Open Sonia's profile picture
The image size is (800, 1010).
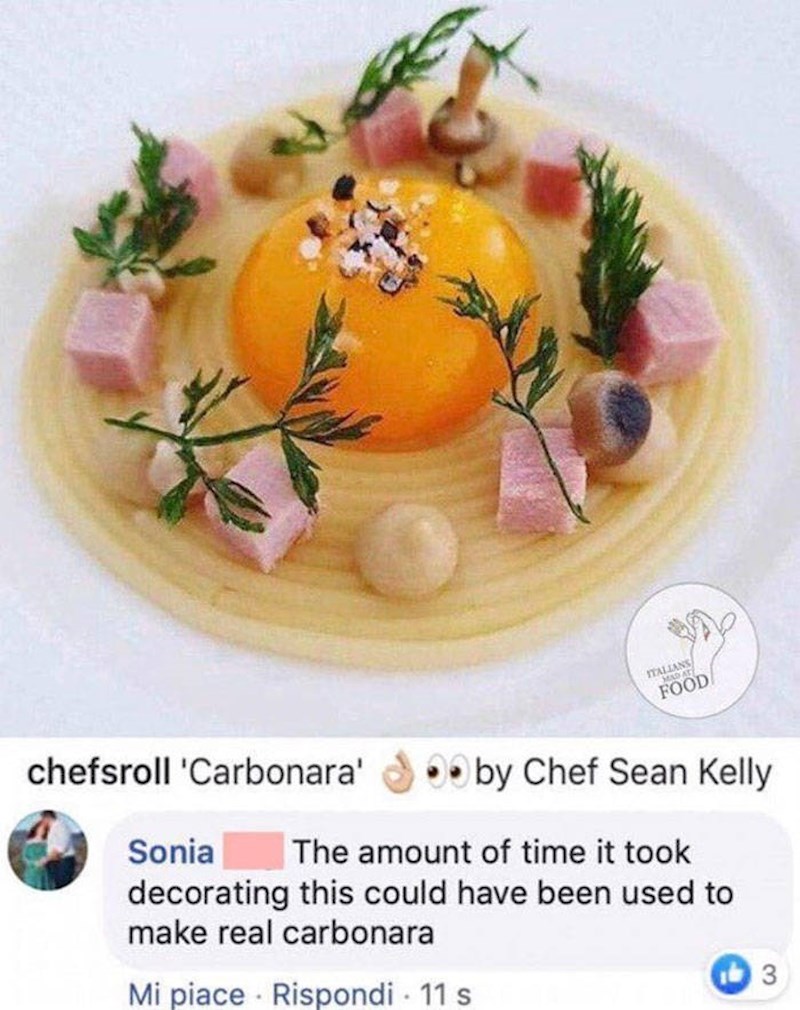pyautogui.click(x=48, y=851)
